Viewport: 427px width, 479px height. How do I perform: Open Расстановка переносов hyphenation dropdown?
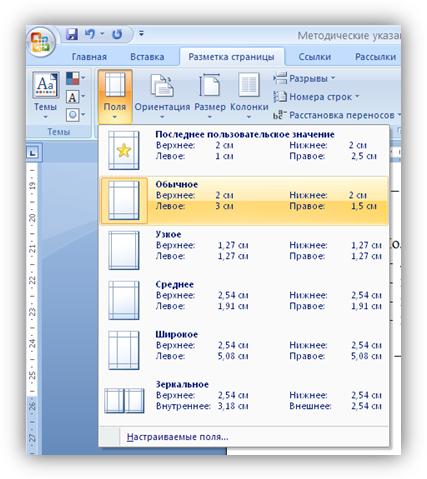[336, 115]
